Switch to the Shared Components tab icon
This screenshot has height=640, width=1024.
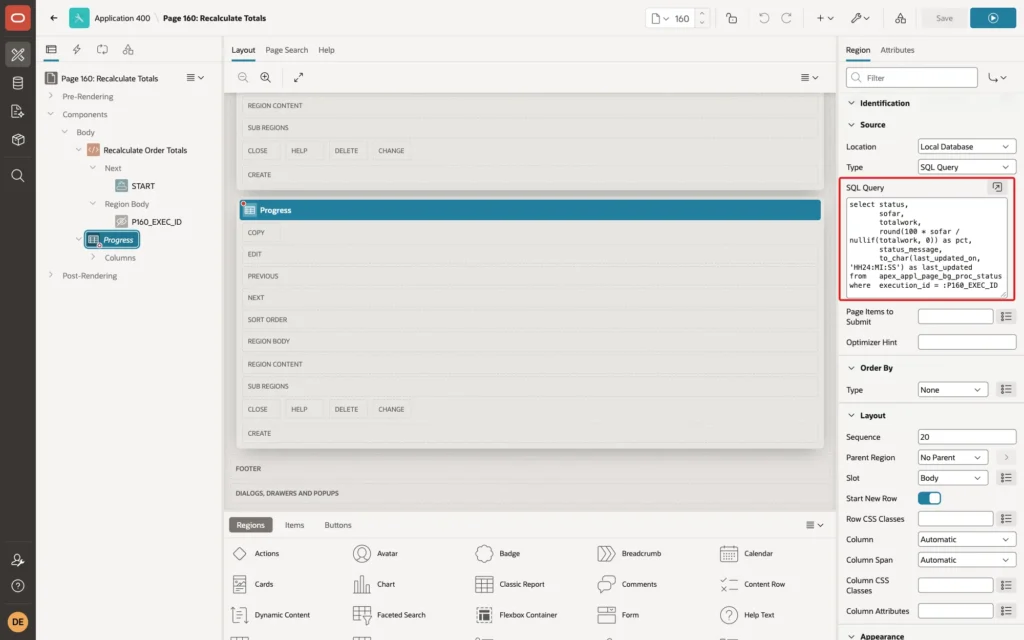(128, 50)
